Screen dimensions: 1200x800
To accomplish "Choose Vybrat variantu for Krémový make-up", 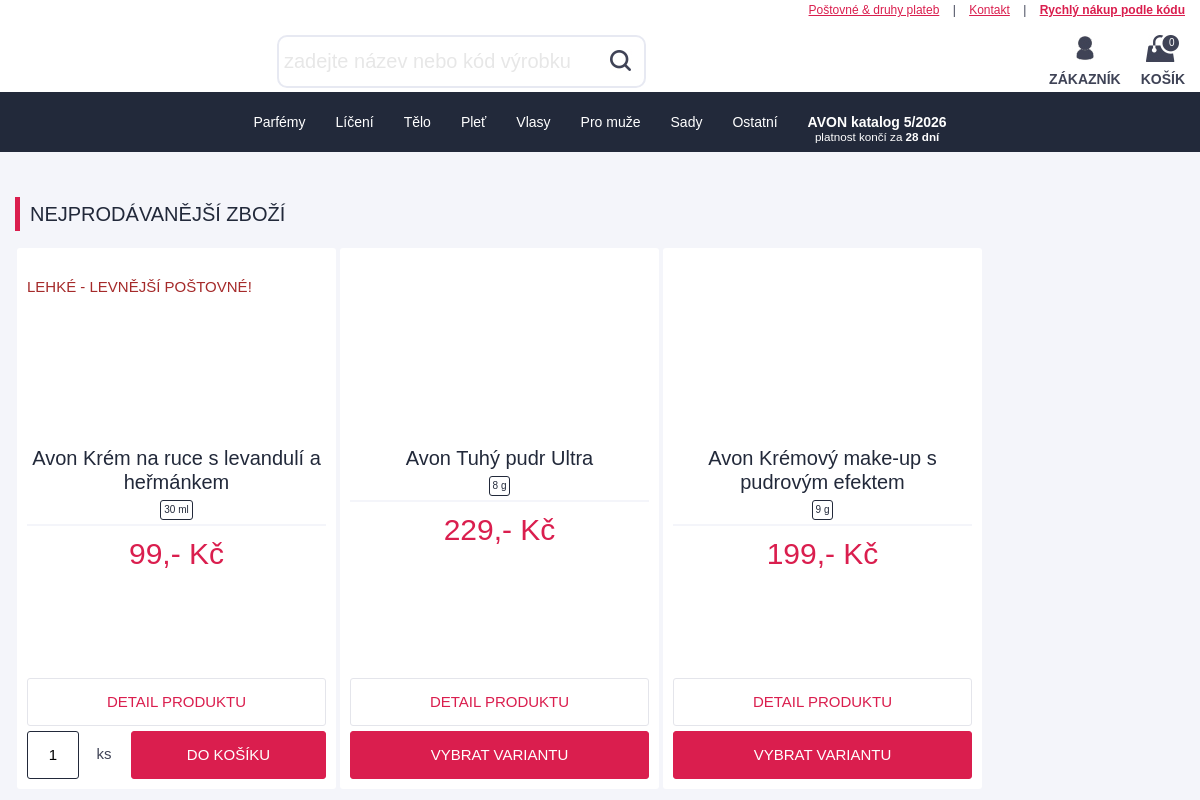I will coord(822,755).
